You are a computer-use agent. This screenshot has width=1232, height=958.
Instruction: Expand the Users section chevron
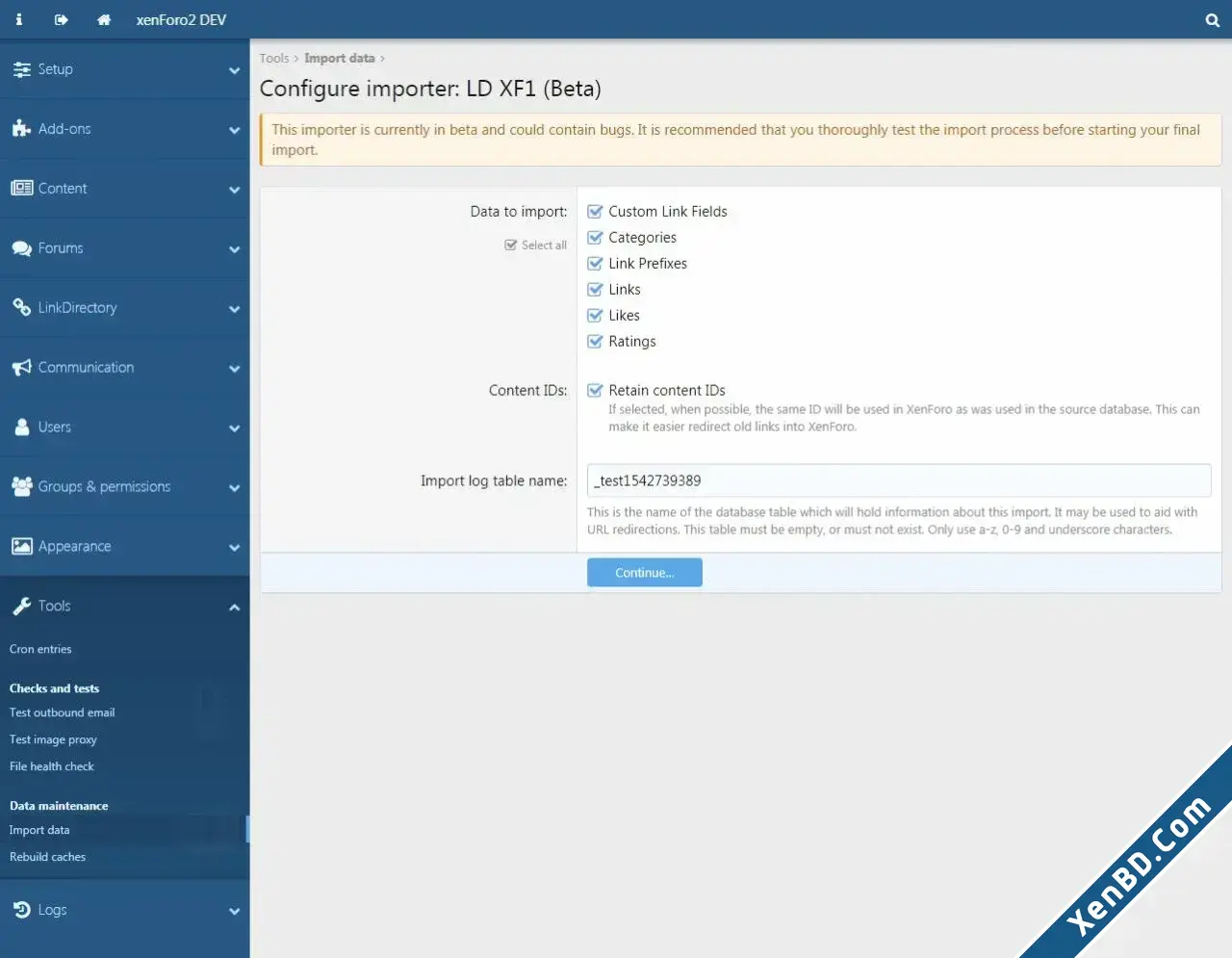tap(234, 428)
